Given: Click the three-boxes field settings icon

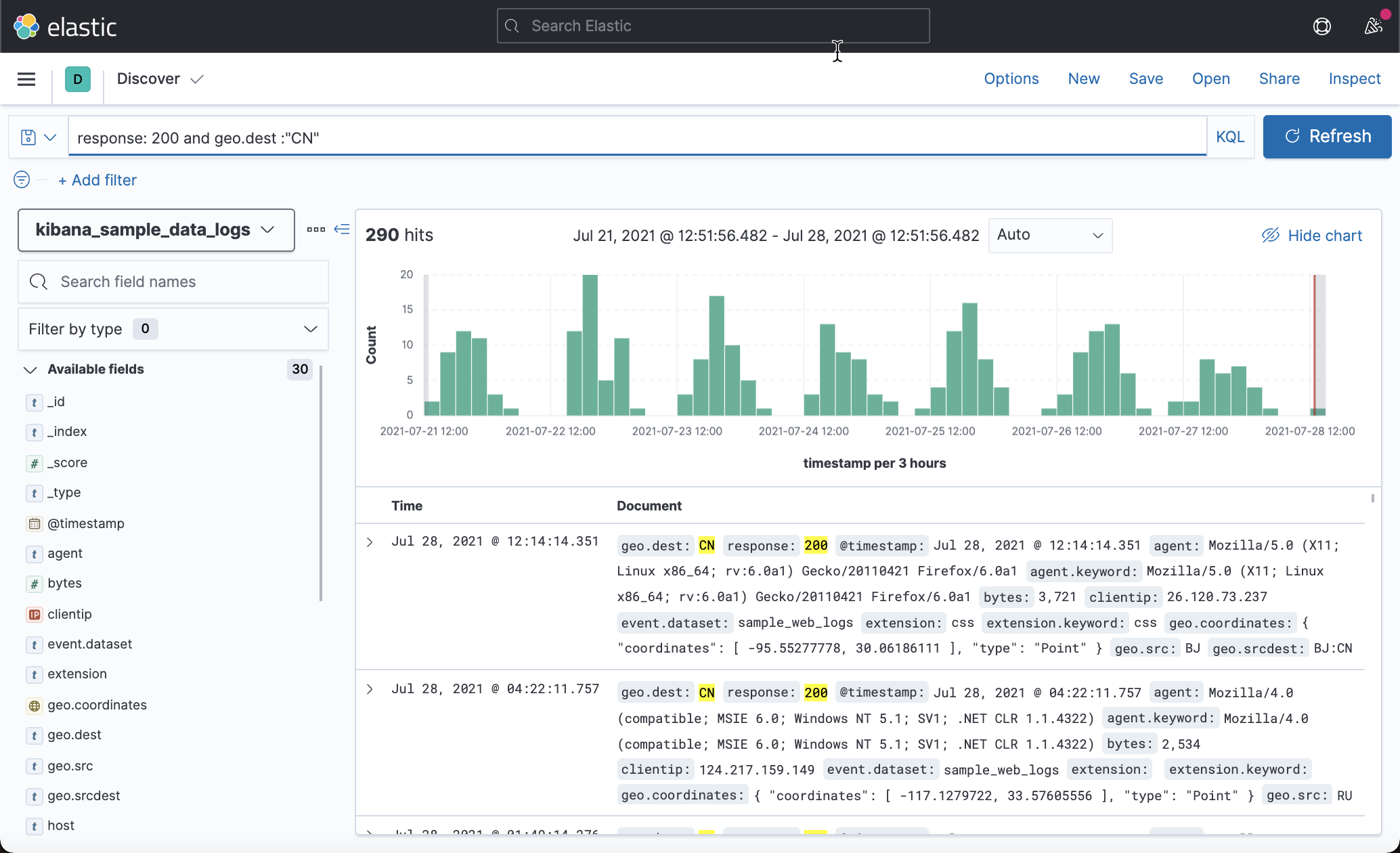Looking at the screenshot, I should tap(315, 229).
